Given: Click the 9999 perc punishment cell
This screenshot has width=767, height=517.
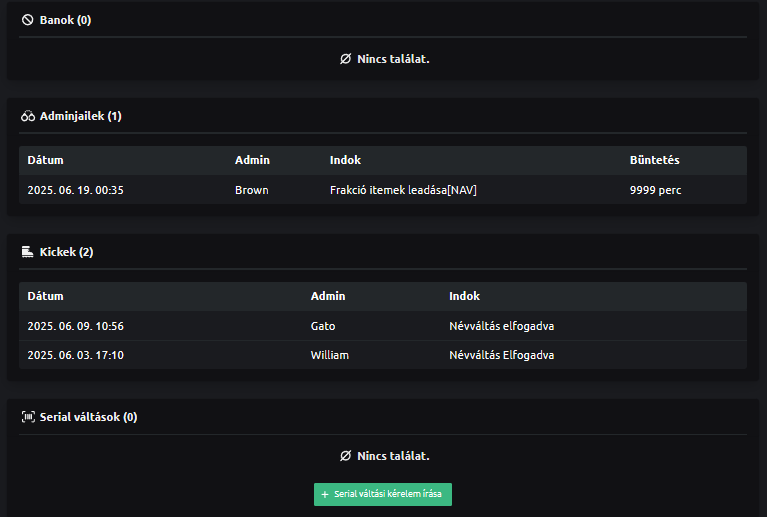Looking at the screenshot, I should tap(656, 190).
